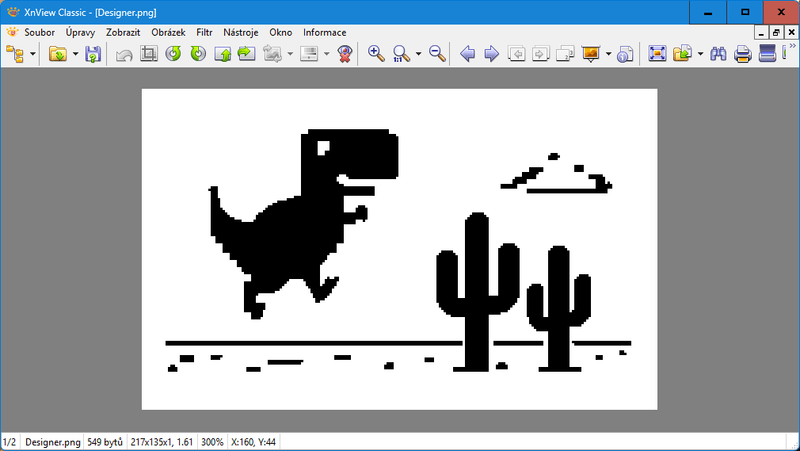Rotate image counter-clockwise with the left rotate icon
The width and height of the screenshot is (800, 451).
pos(173,54)
